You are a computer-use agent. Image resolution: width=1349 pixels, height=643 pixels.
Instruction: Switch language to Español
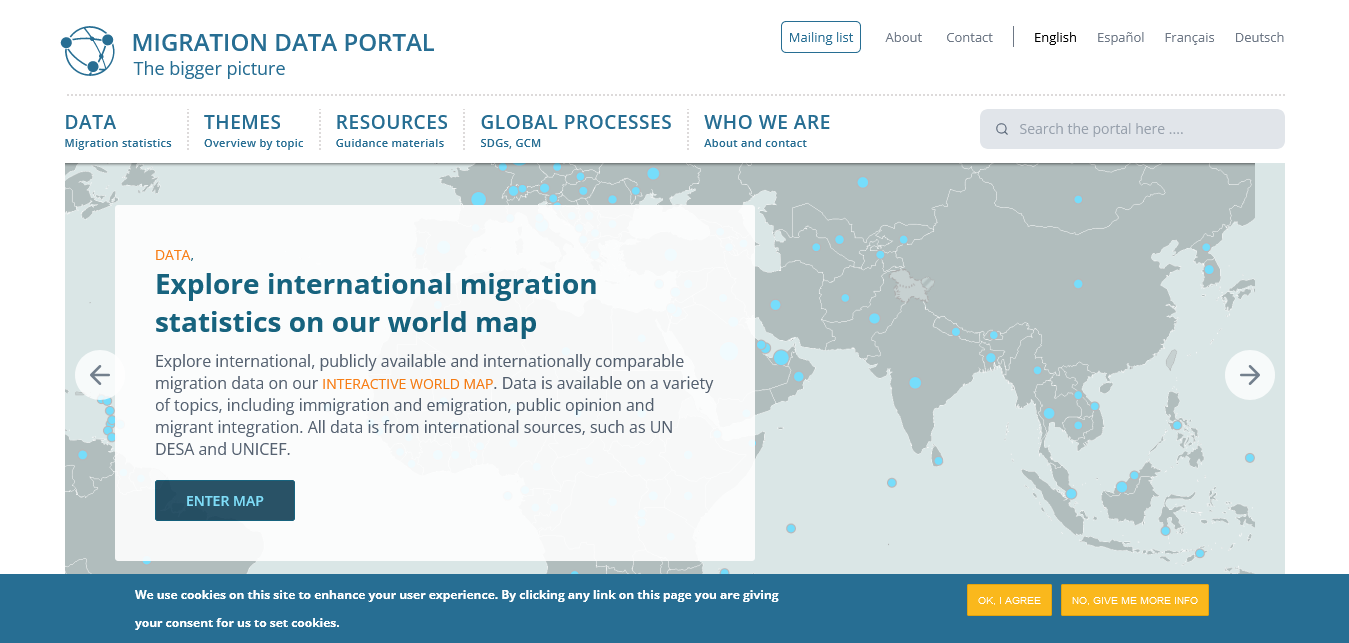point(1120,37)
